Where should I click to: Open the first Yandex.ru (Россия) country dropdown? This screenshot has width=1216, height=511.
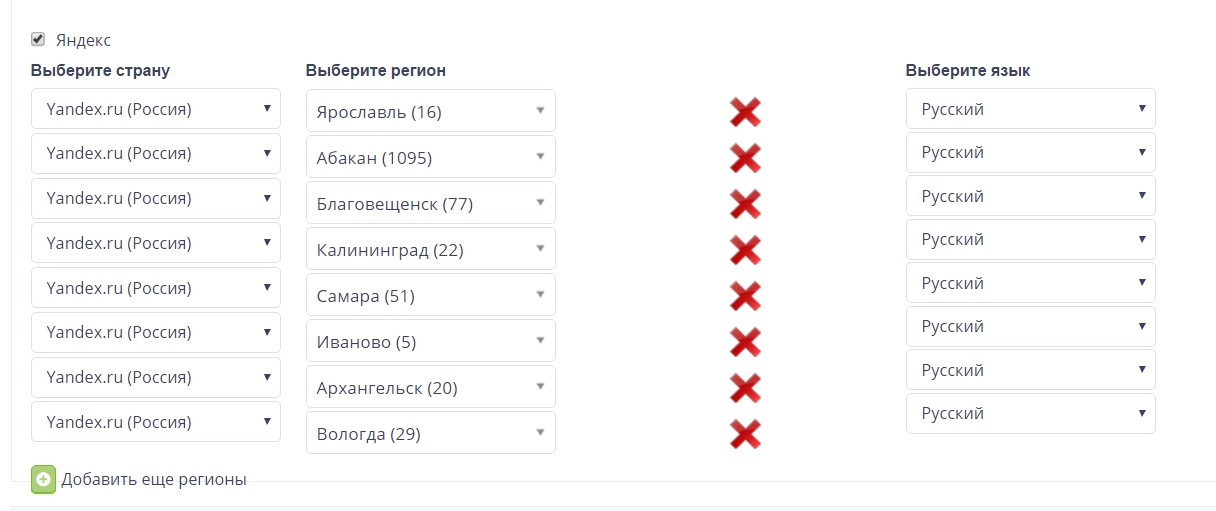tap(156, 108)
